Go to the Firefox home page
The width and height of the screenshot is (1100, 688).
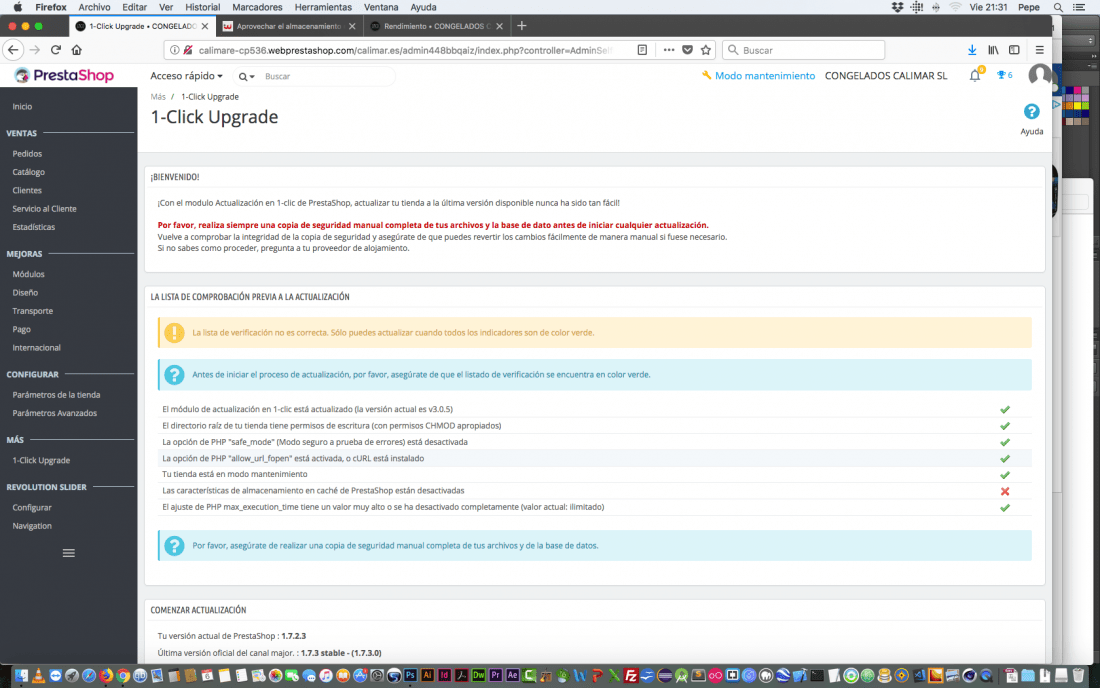coord(77,50)
